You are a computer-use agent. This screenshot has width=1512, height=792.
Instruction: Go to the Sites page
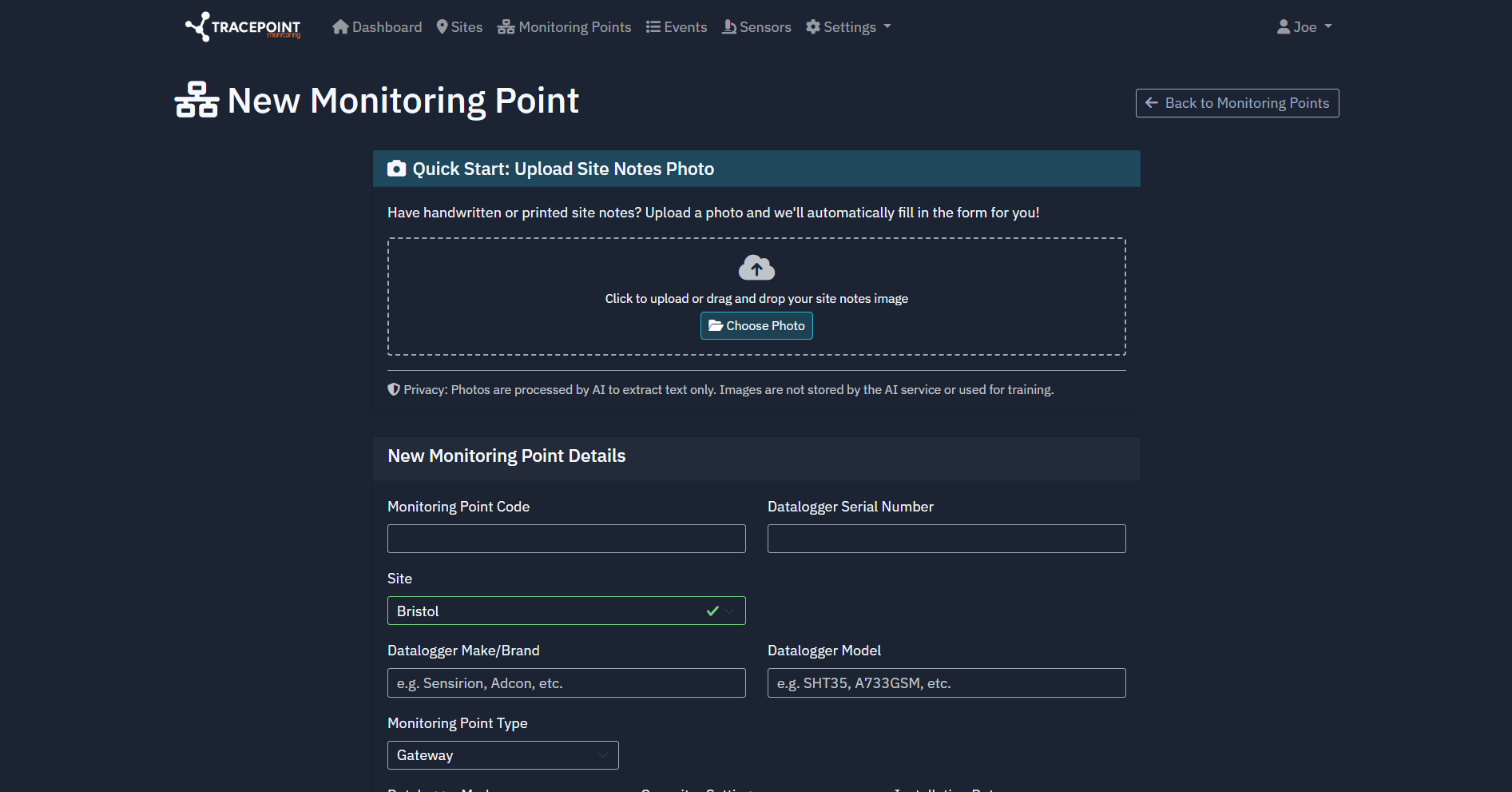click(459, 27)
